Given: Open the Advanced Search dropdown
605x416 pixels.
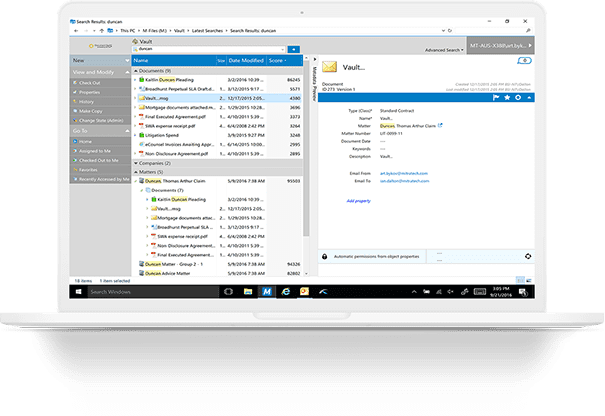Looking at the screenshot, I should pos(444,50).
